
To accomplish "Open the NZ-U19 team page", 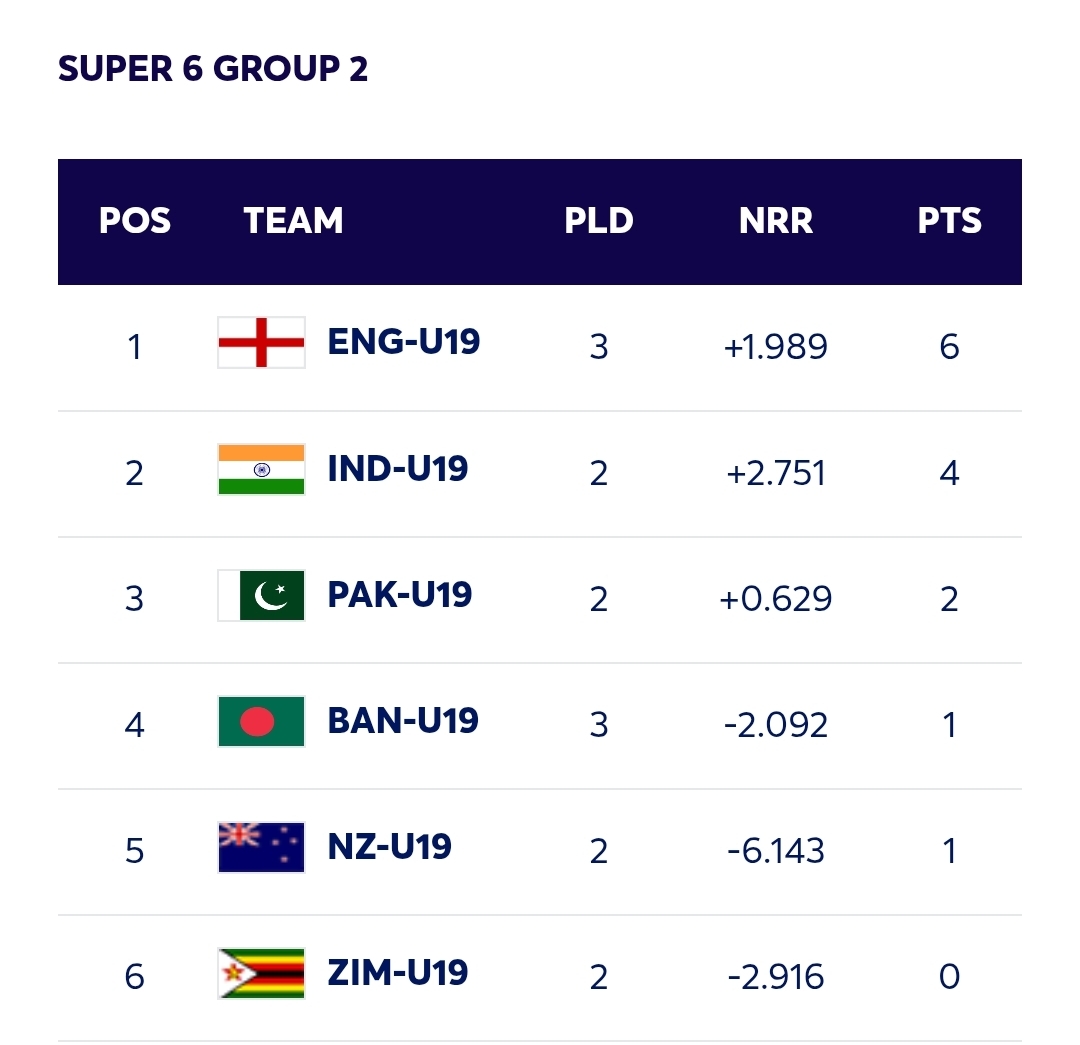I will [390, 846].
